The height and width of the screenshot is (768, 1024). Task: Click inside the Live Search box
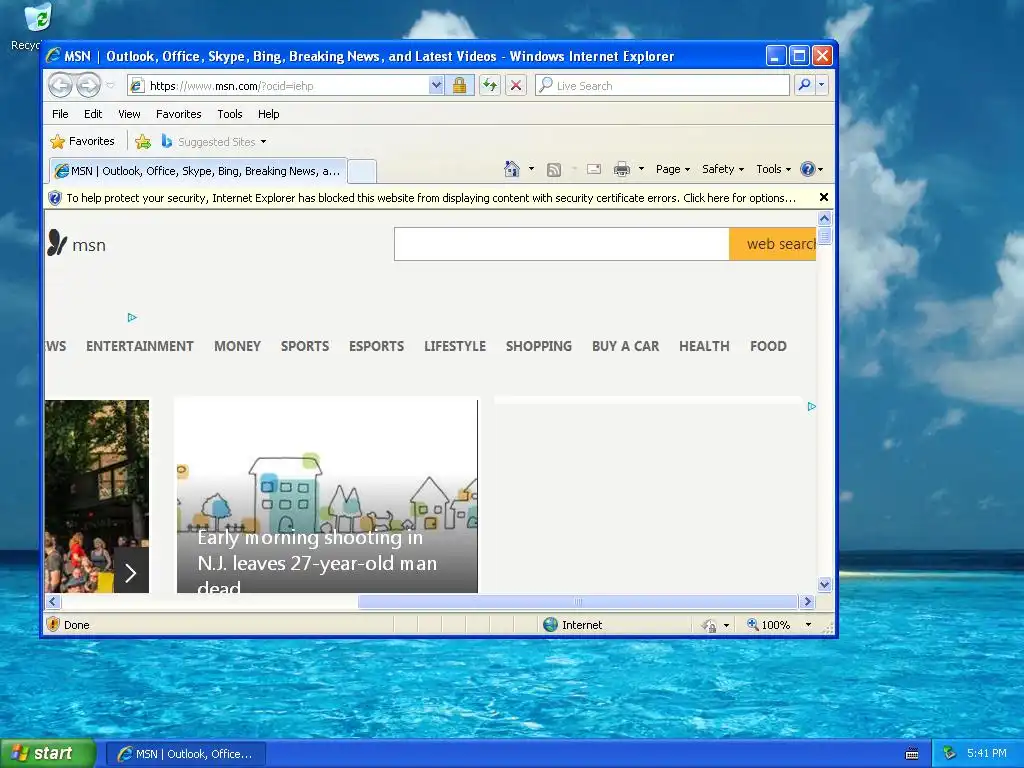pyautogui.click(x=662, y=86)
